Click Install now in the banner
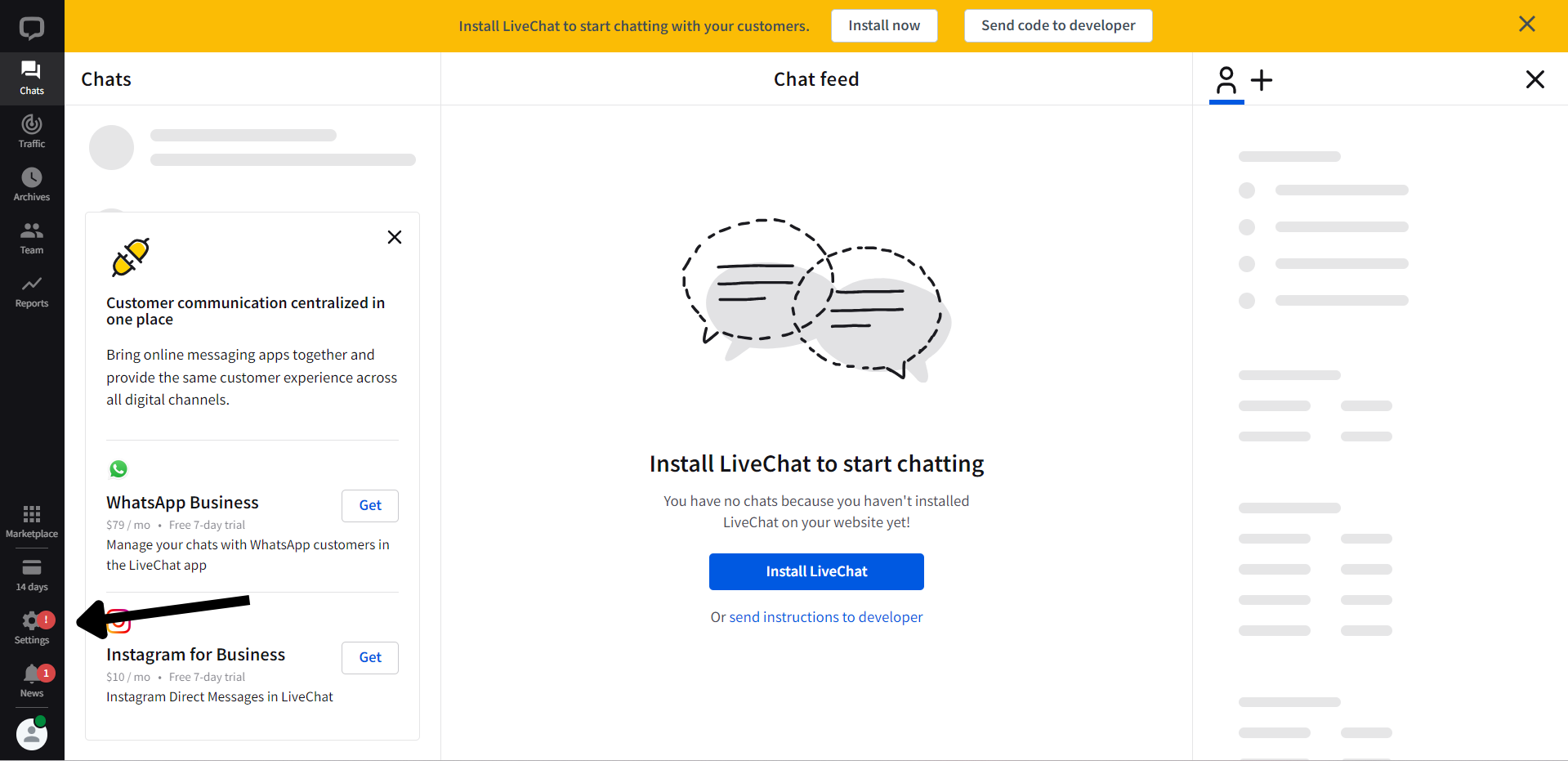Image resolution: width=1568 pixels, height=761 pixels. point(884,25)
